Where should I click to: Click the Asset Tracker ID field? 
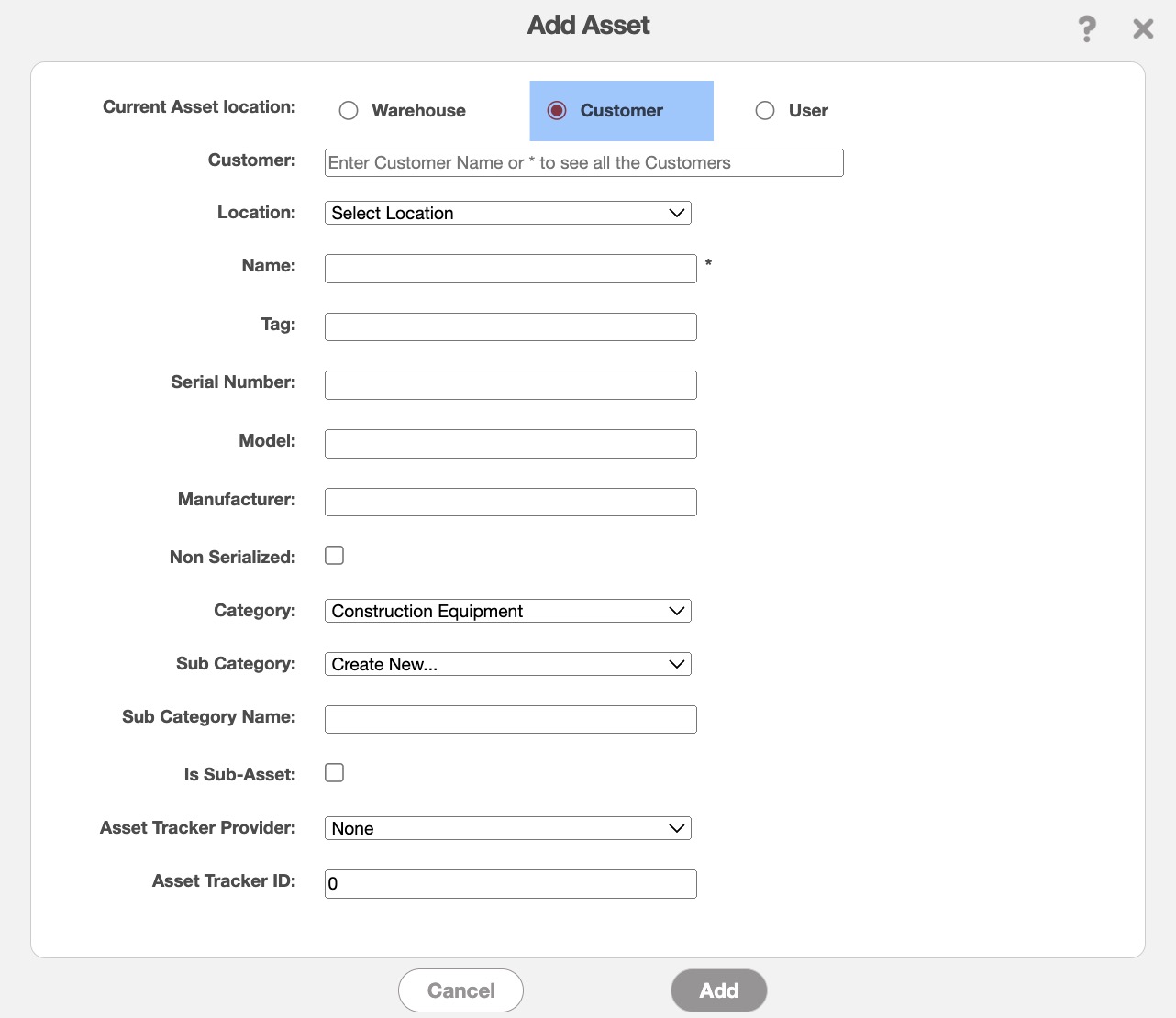[510, 884]
